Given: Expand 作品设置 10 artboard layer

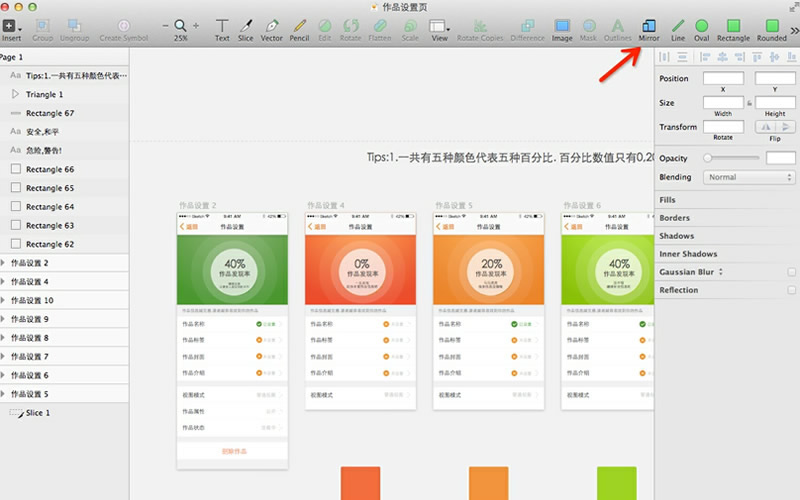Looking at the screenshot, I should coord(3,300).
